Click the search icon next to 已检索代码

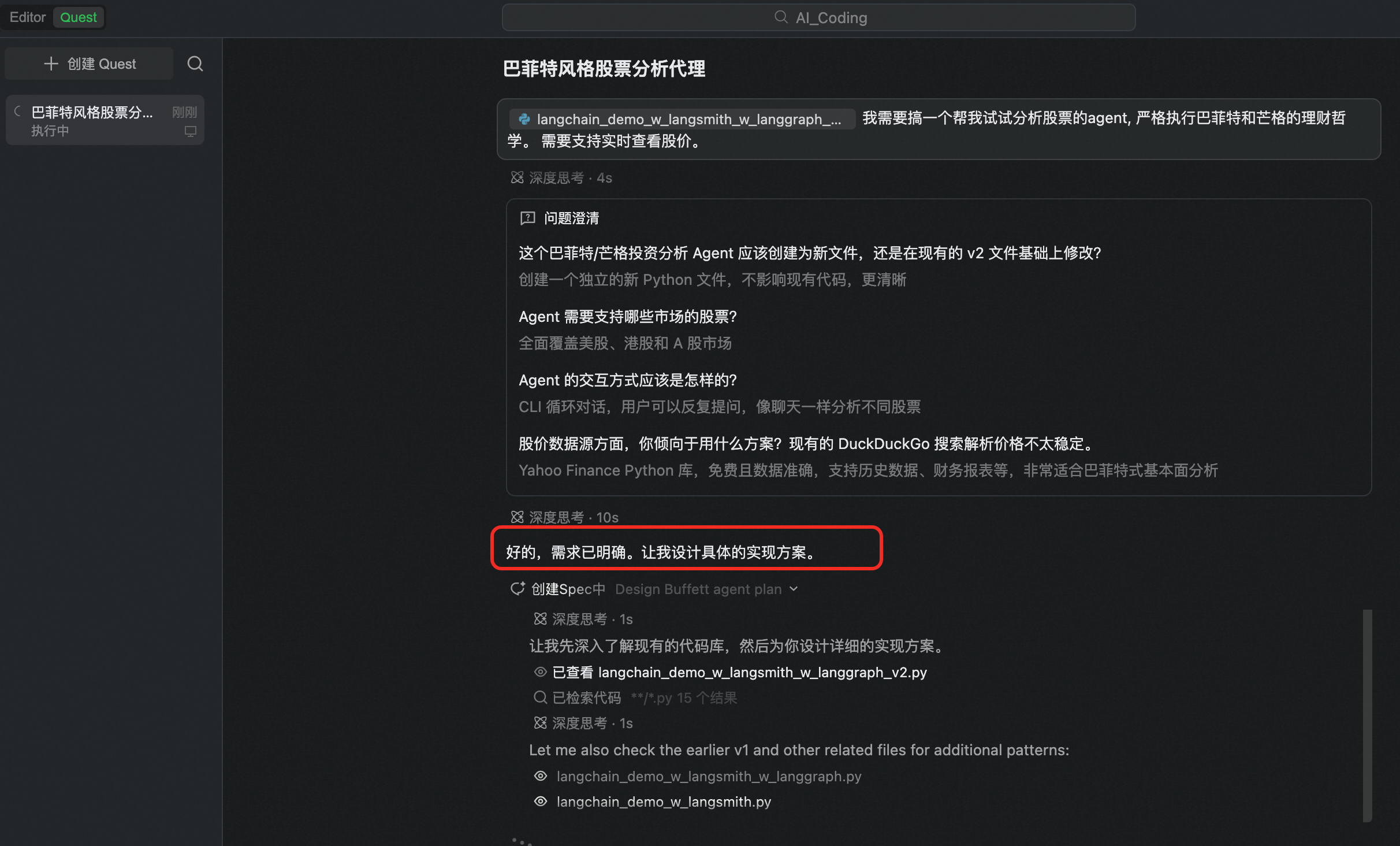(x=541, y=697)
